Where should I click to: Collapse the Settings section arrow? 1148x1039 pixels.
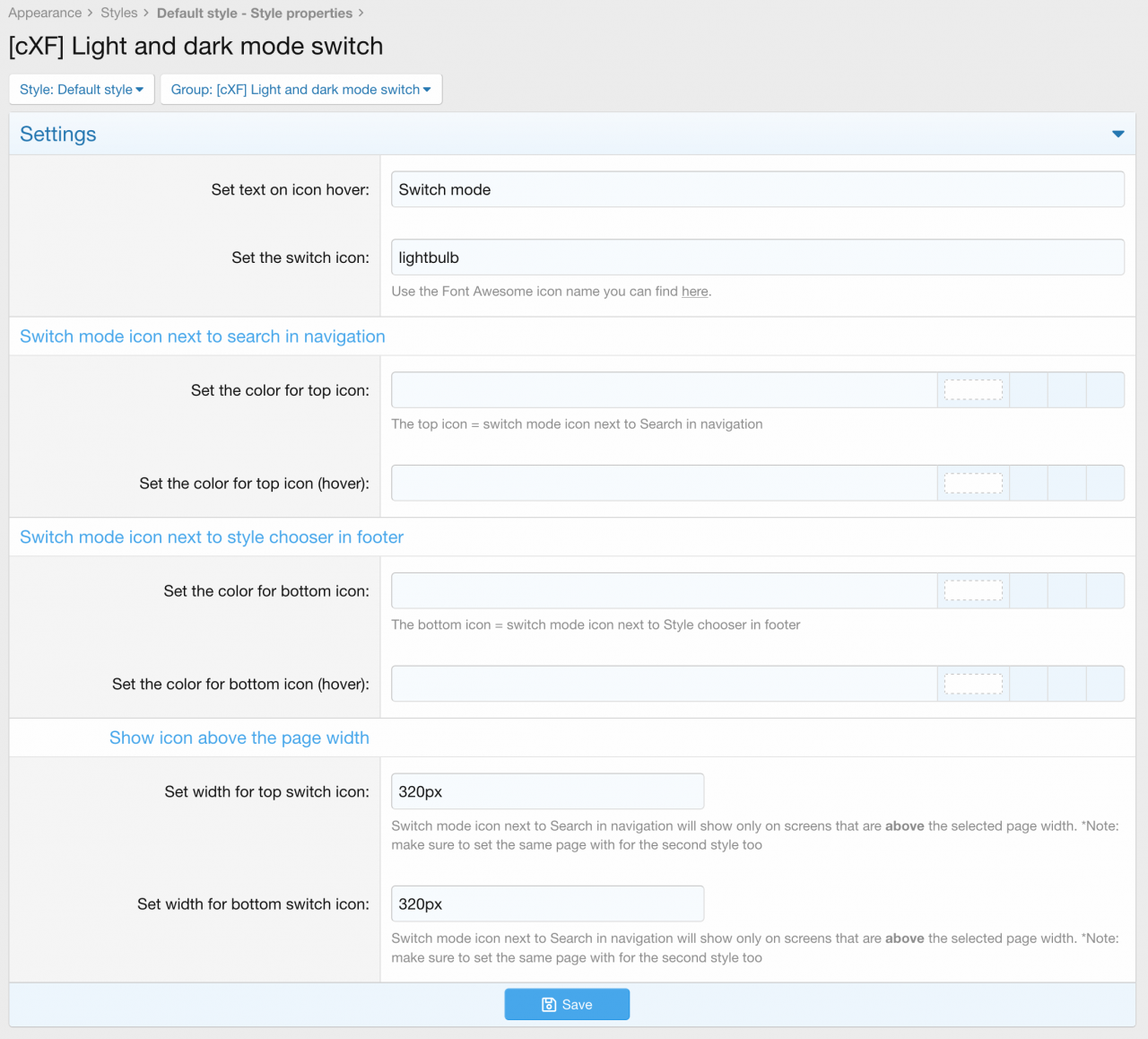[x=1118, y=134]
